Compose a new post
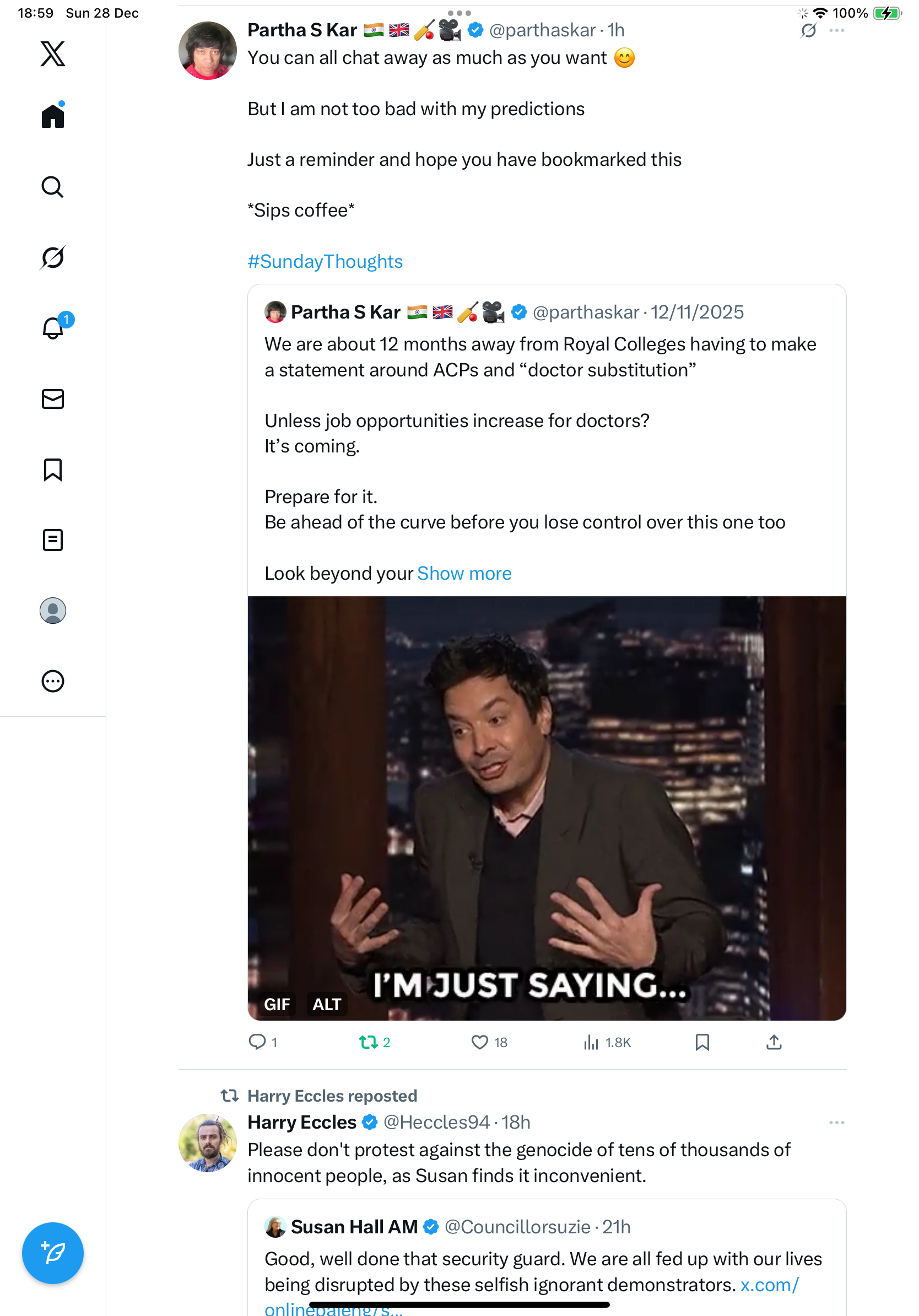The width and height of the screenshot is (919, 1316). pos(53,1253)
